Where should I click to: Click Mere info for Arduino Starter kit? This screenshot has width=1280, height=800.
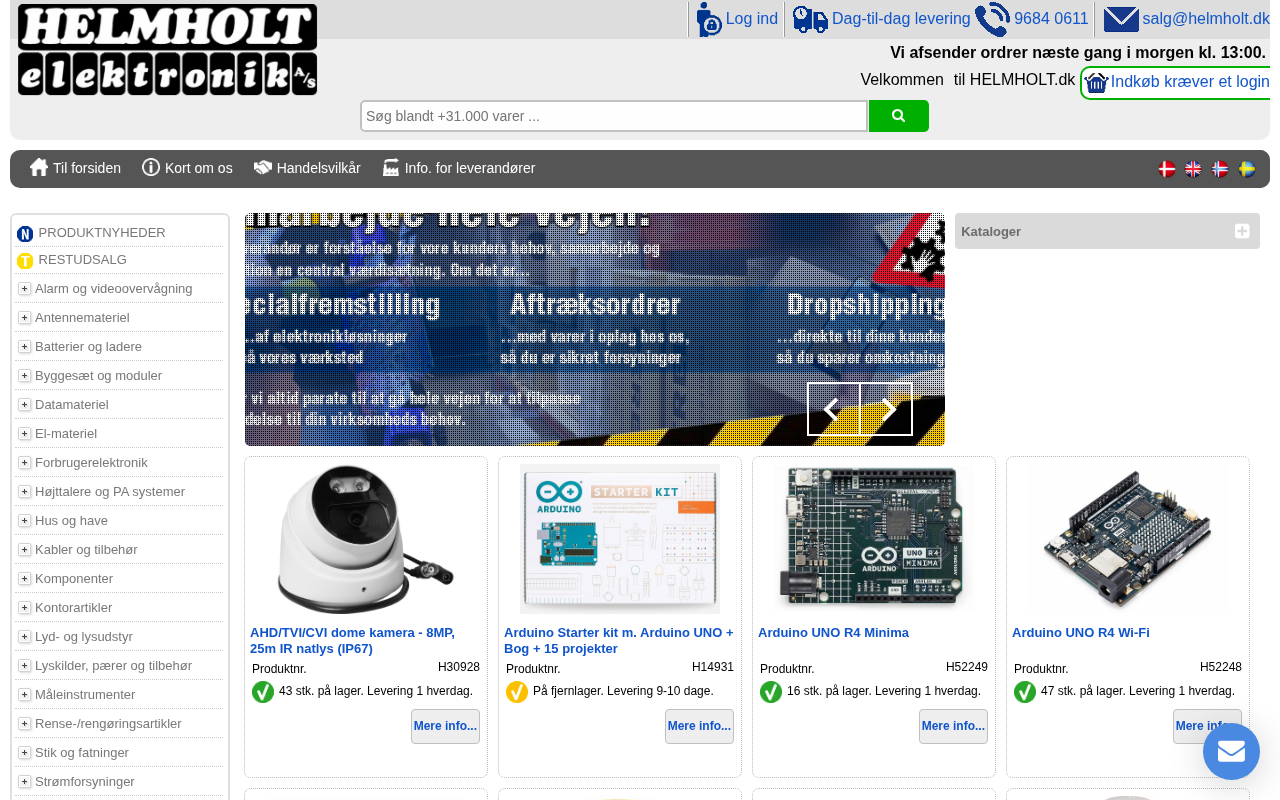[699, 726]
